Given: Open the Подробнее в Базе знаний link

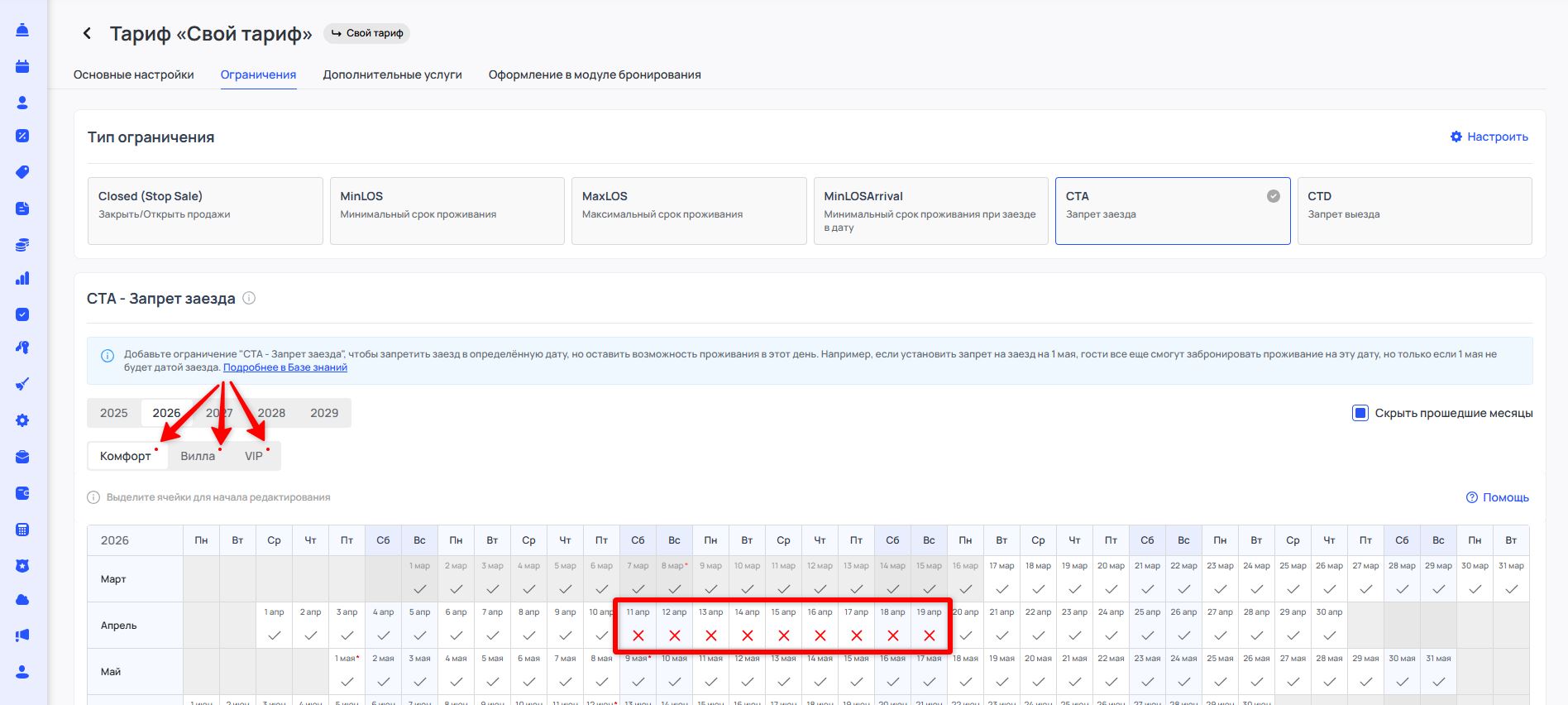Looking at the screenshot, I should point(285,367).
